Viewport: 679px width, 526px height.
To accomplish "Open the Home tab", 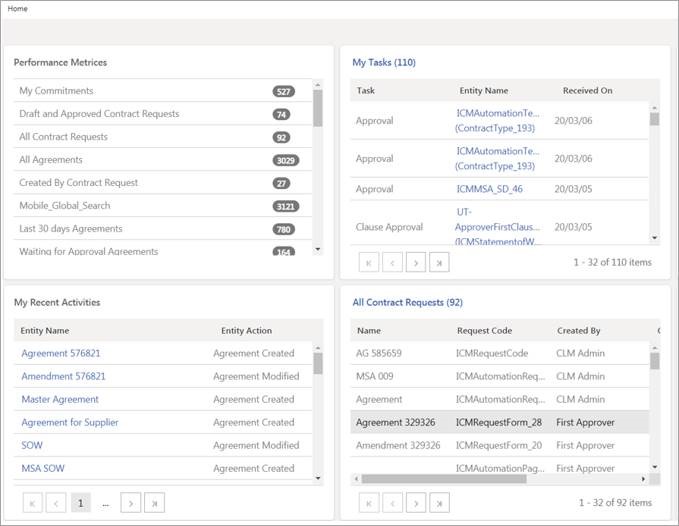I will [18, 9].
